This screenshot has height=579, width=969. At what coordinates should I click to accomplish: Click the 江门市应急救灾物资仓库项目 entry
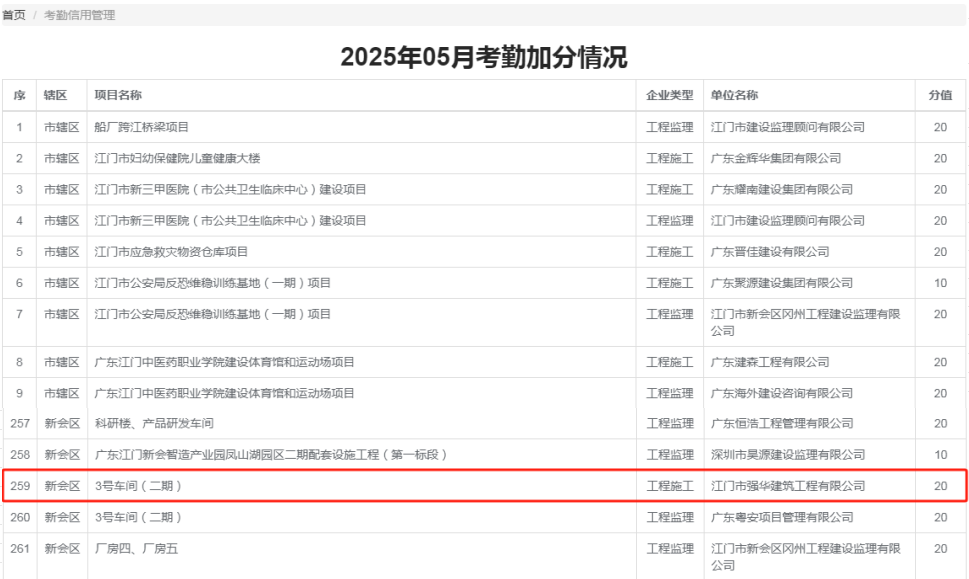(171, 252)
